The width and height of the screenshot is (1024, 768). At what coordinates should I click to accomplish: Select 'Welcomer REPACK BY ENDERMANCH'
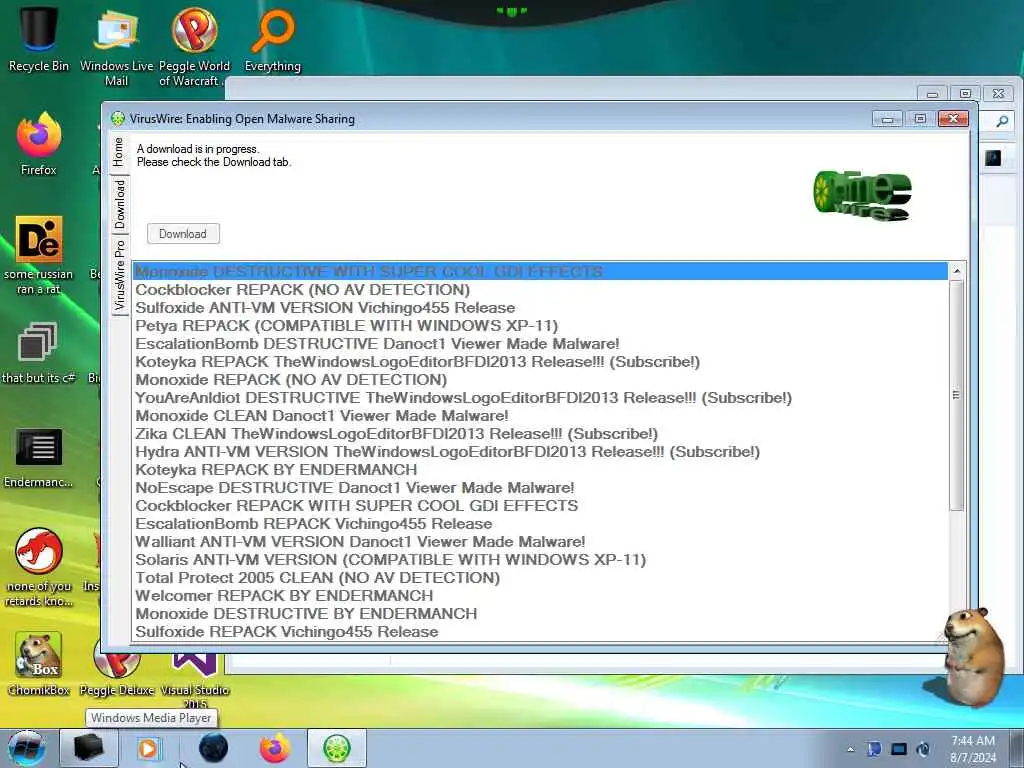[539, 596]
